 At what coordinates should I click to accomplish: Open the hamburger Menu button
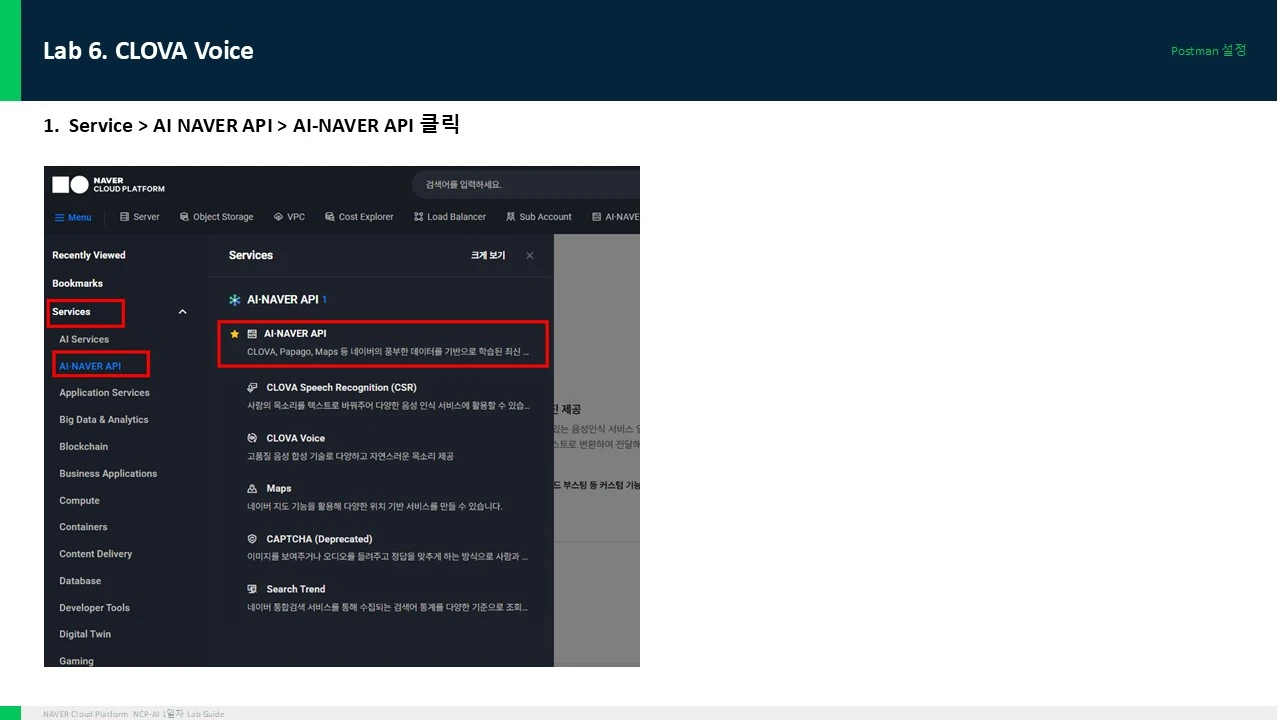(72, 217)
